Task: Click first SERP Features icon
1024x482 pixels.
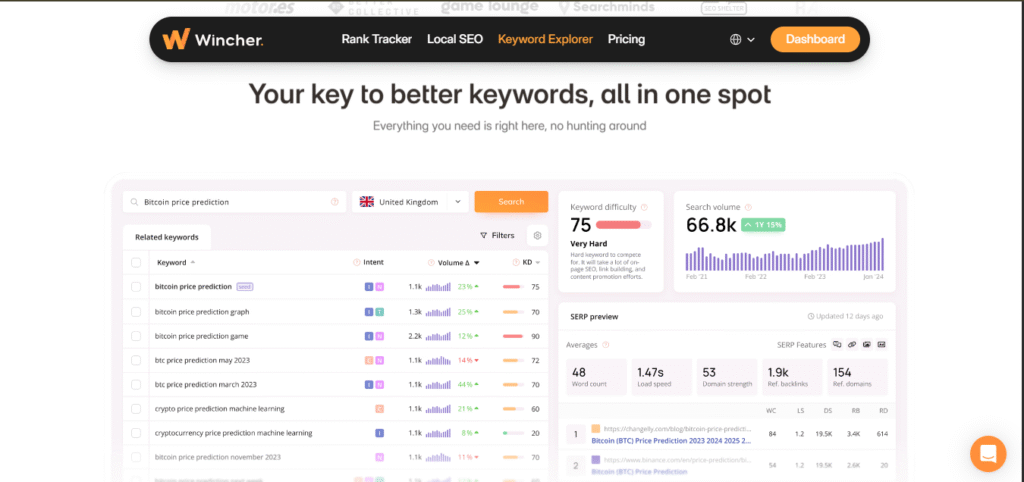Action: click(837, 344)
